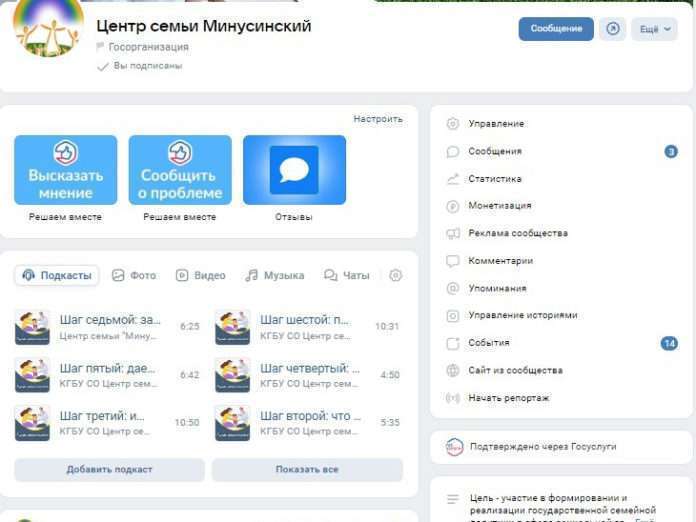The image size is (696, 522).
Task: Play podcast Шаг третий
Action: [32, 423]
